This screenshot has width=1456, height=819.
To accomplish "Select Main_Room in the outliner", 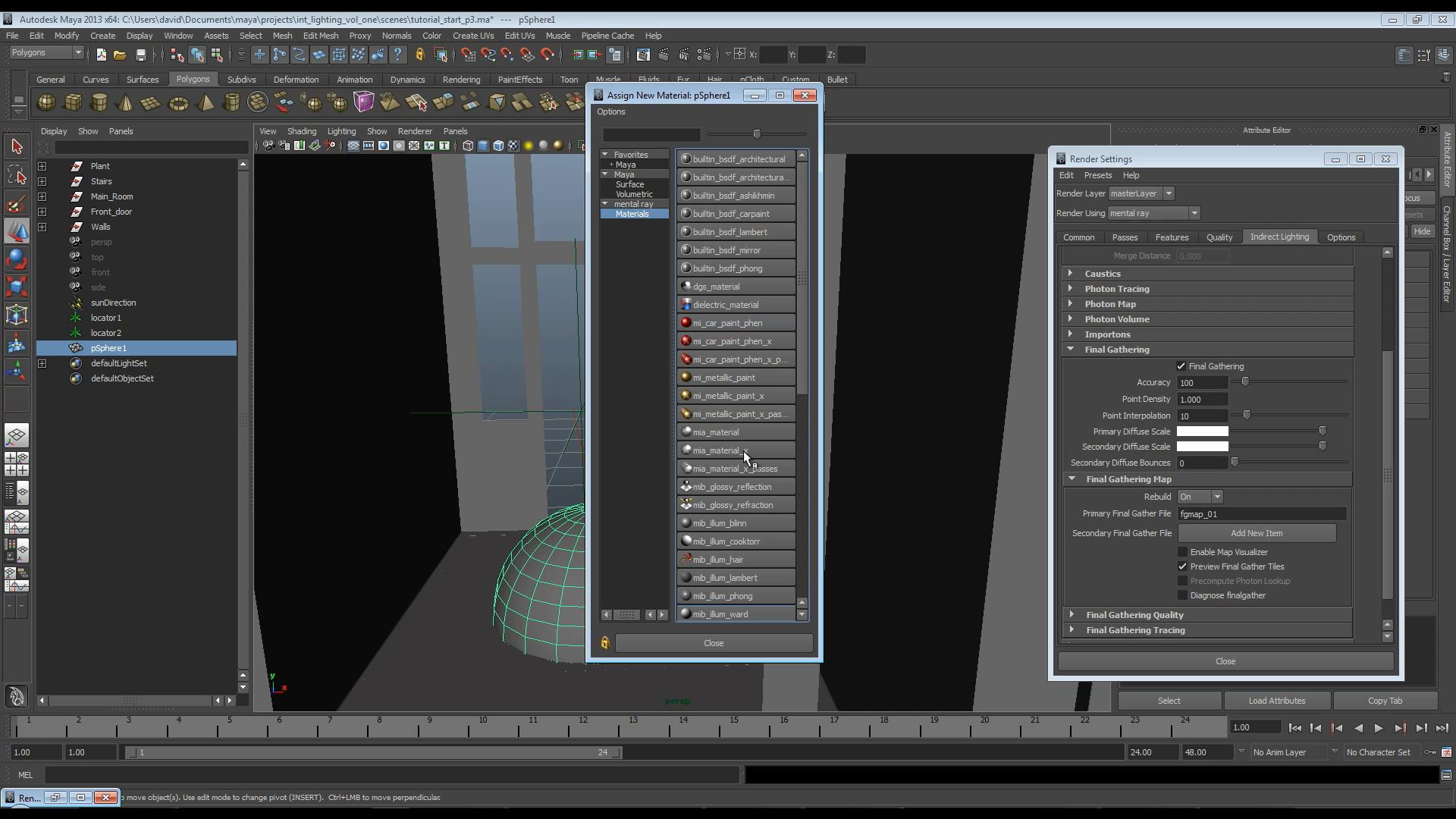I will pos(111,196).
